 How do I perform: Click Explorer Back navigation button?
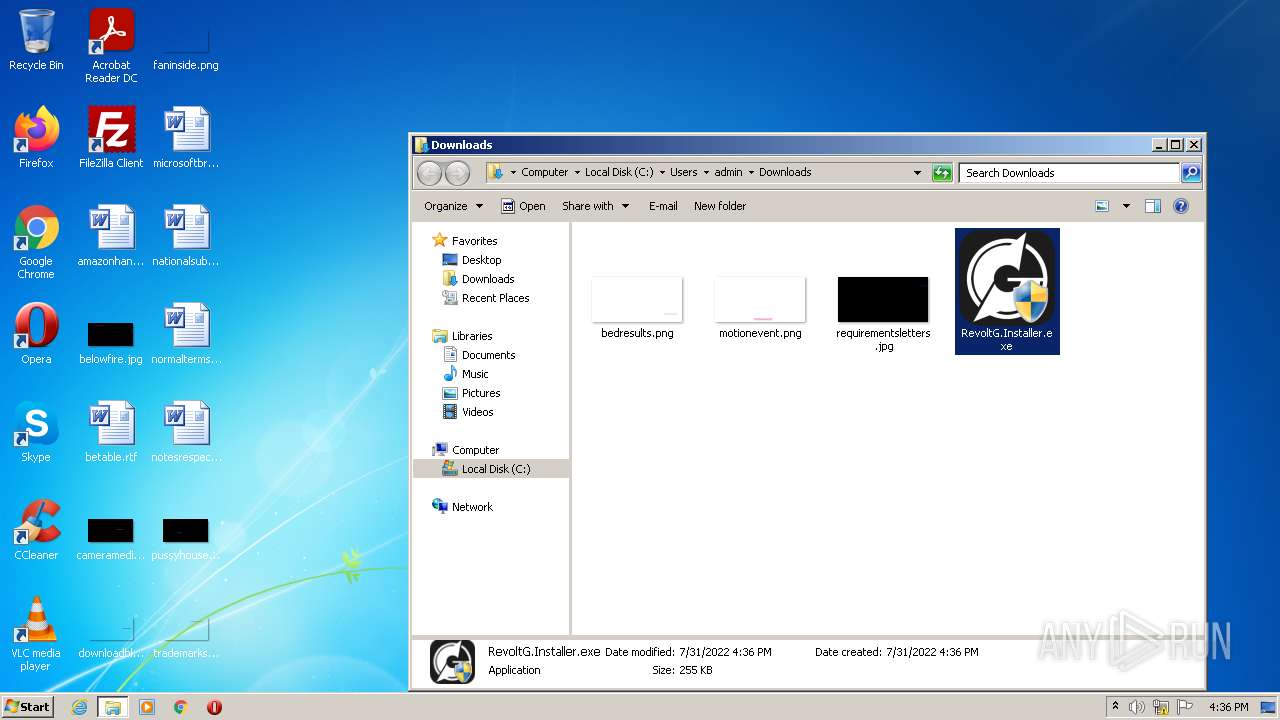click(429, 173)
